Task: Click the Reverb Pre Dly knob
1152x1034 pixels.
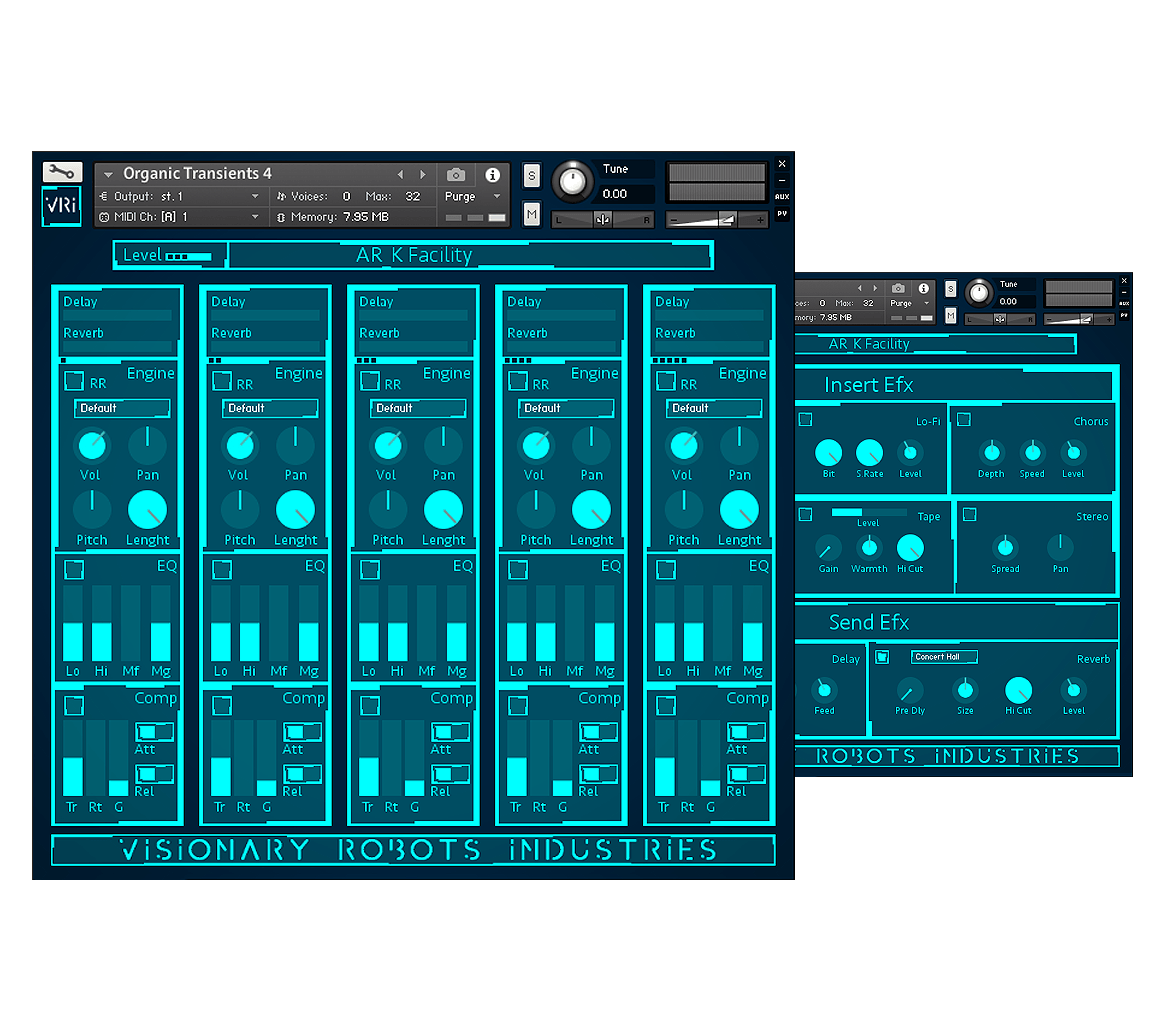Action: (910, 691)
